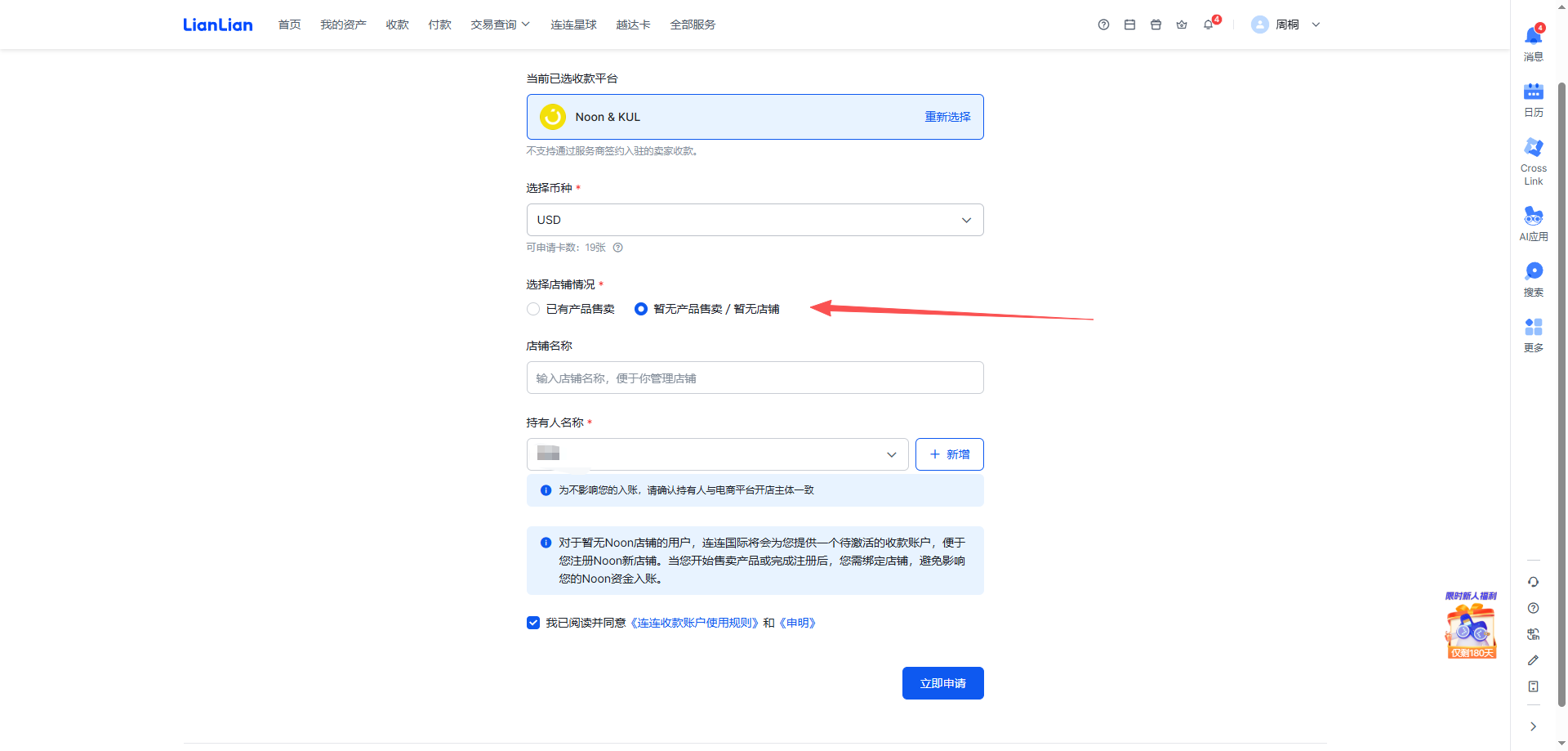The width and height of the screenshot is (1568, 751).
Task: Open the gift box icon in header
Action: 1156,25
